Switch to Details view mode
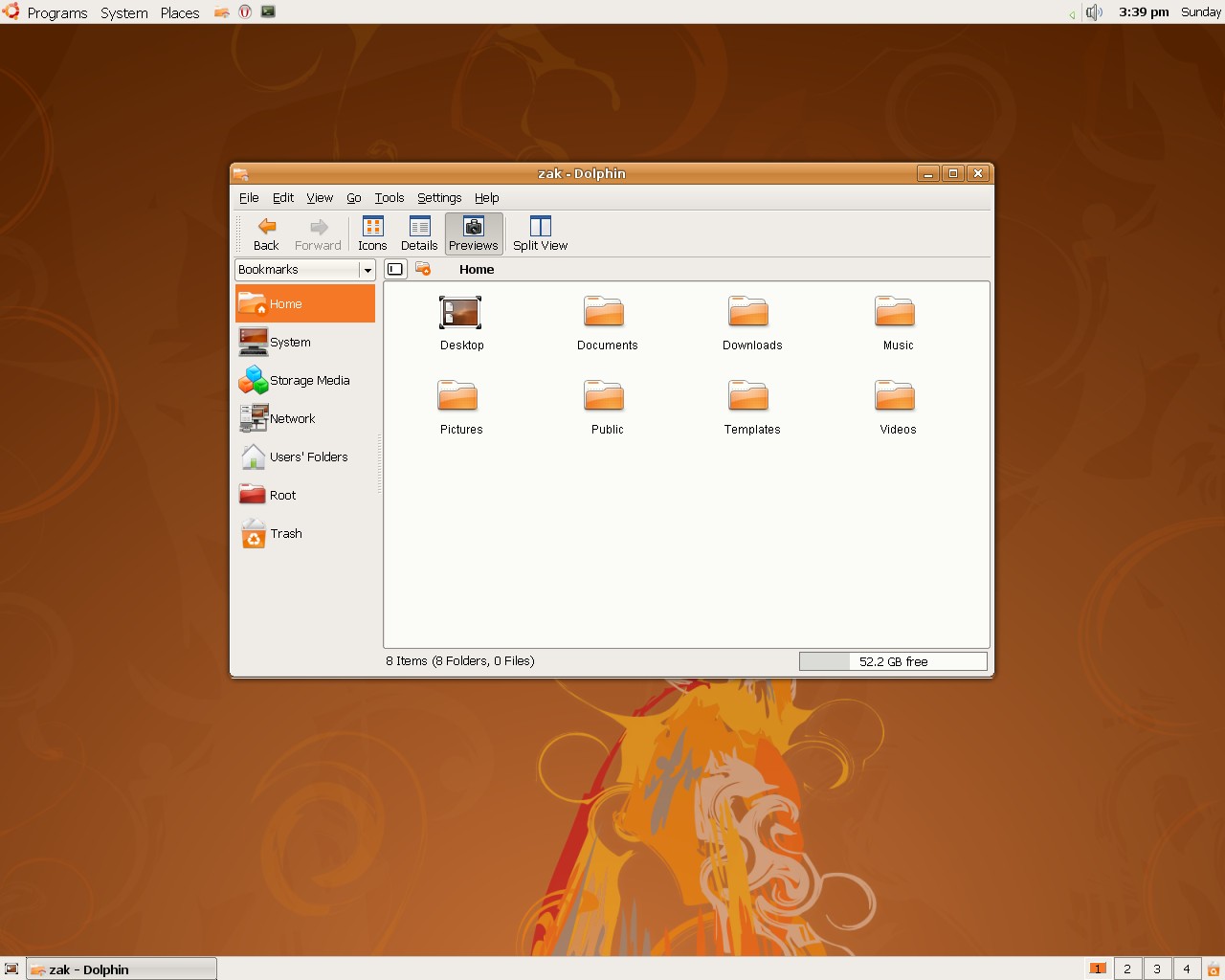Image resolution: width=1225 pixels, height=980 pixels. pyautogui.click(x=419, y=234)
